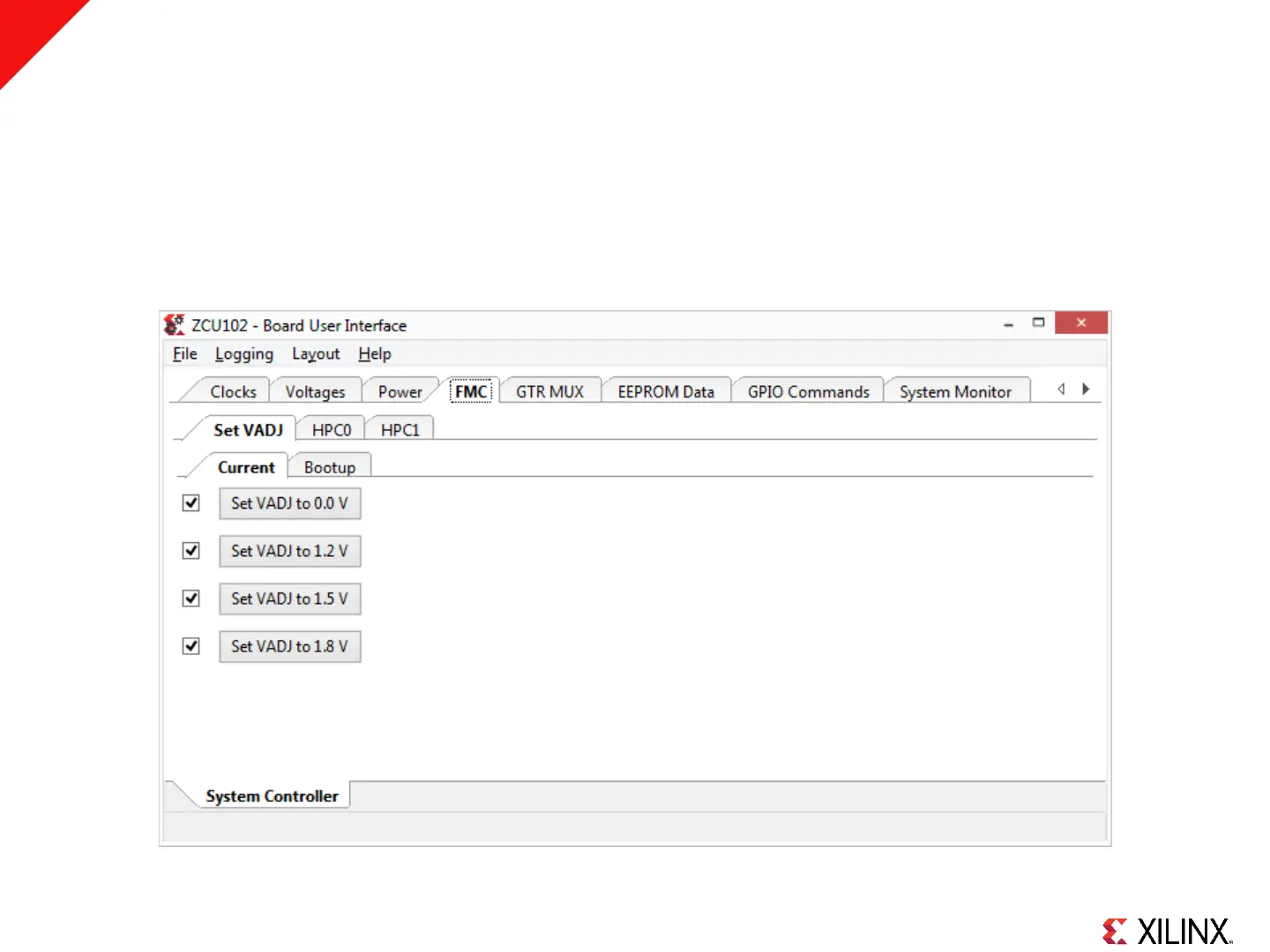Viewport: 1270px width, 952px height.
Task: Click Set VADJ to 1.8 V button
Action: pyautogui.click(x=290, y=646)
